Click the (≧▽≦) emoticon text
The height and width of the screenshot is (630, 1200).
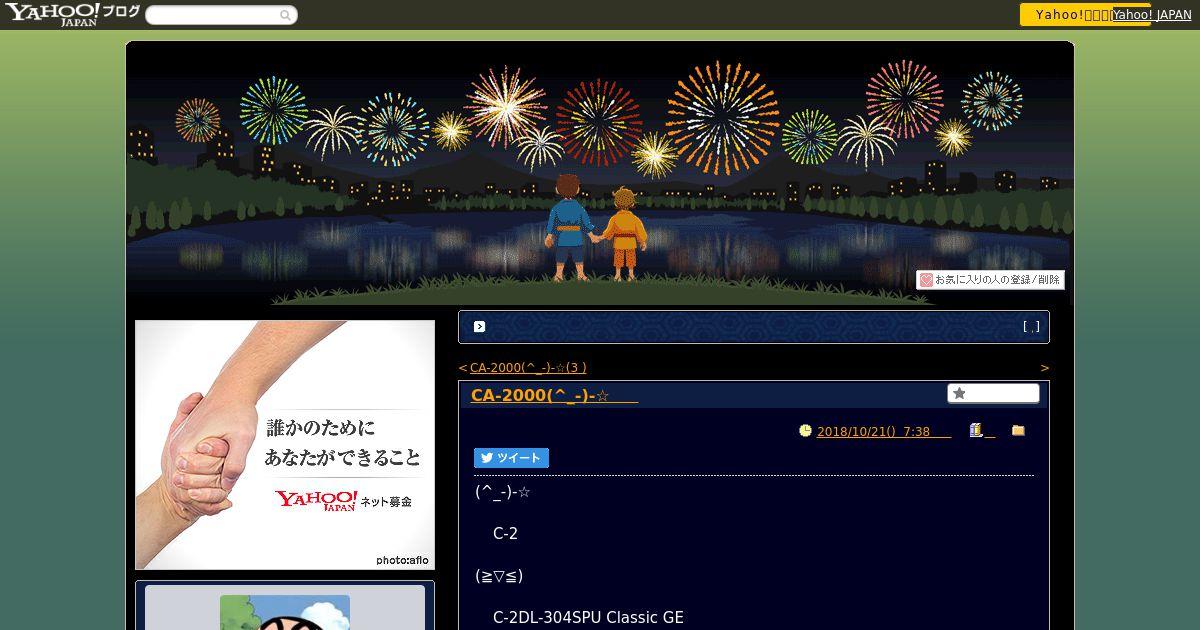pyautogui.click(x=499, y=575)
